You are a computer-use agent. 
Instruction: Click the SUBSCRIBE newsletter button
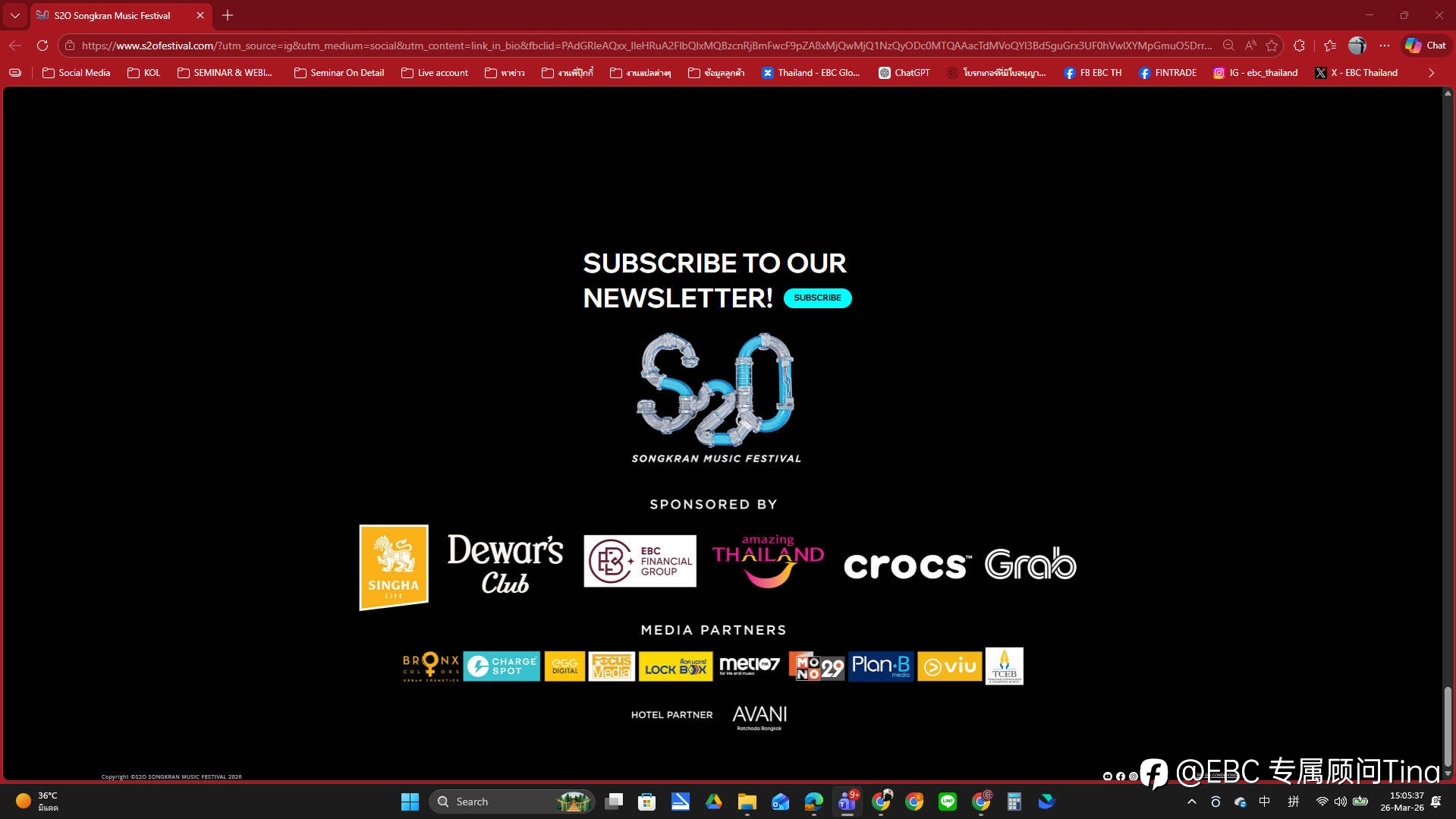(817, 298)
